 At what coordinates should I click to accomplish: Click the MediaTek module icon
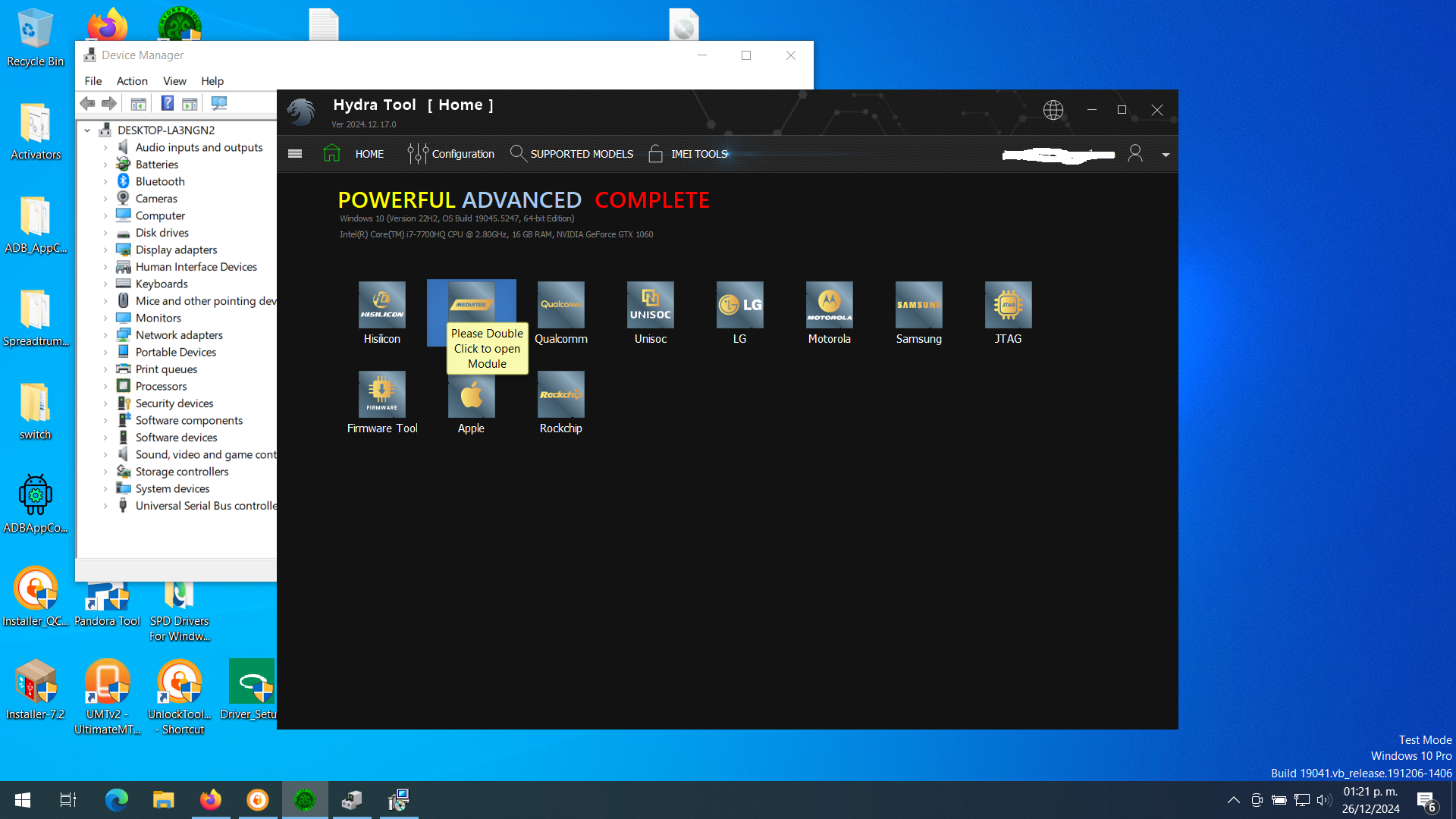click(x=472, y=303)
